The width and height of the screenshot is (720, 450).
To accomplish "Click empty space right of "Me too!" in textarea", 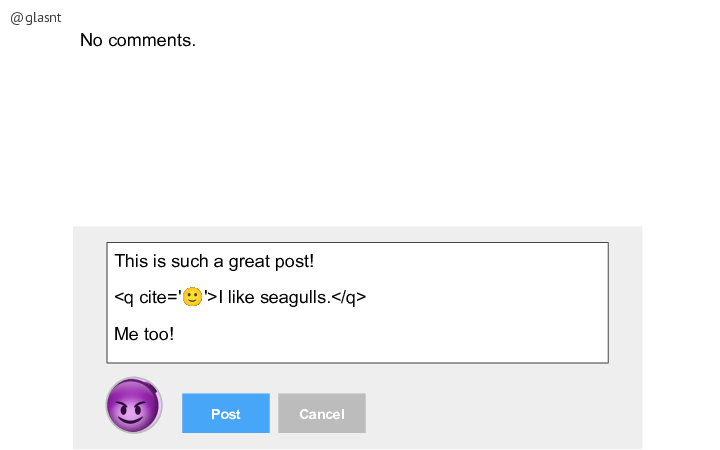I will (390, 334).
